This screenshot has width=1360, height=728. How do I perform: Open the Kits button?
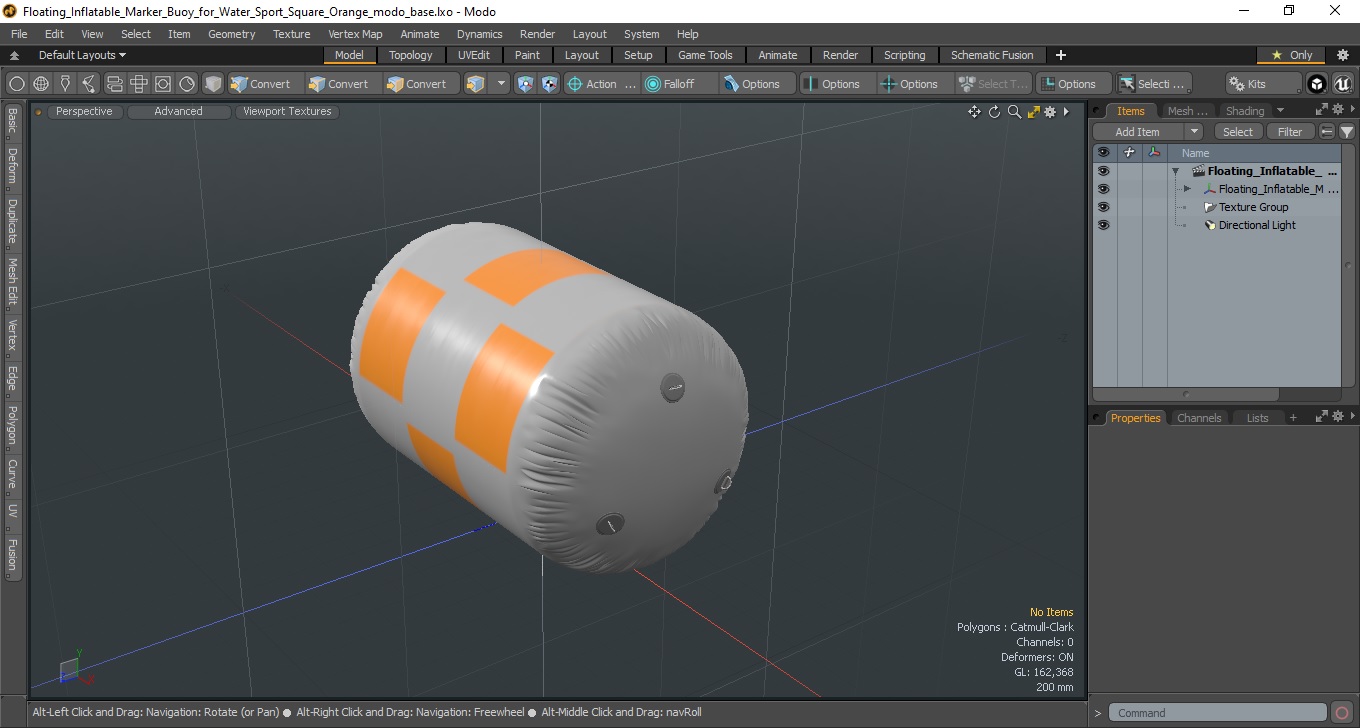click(x=1263, y=84)
